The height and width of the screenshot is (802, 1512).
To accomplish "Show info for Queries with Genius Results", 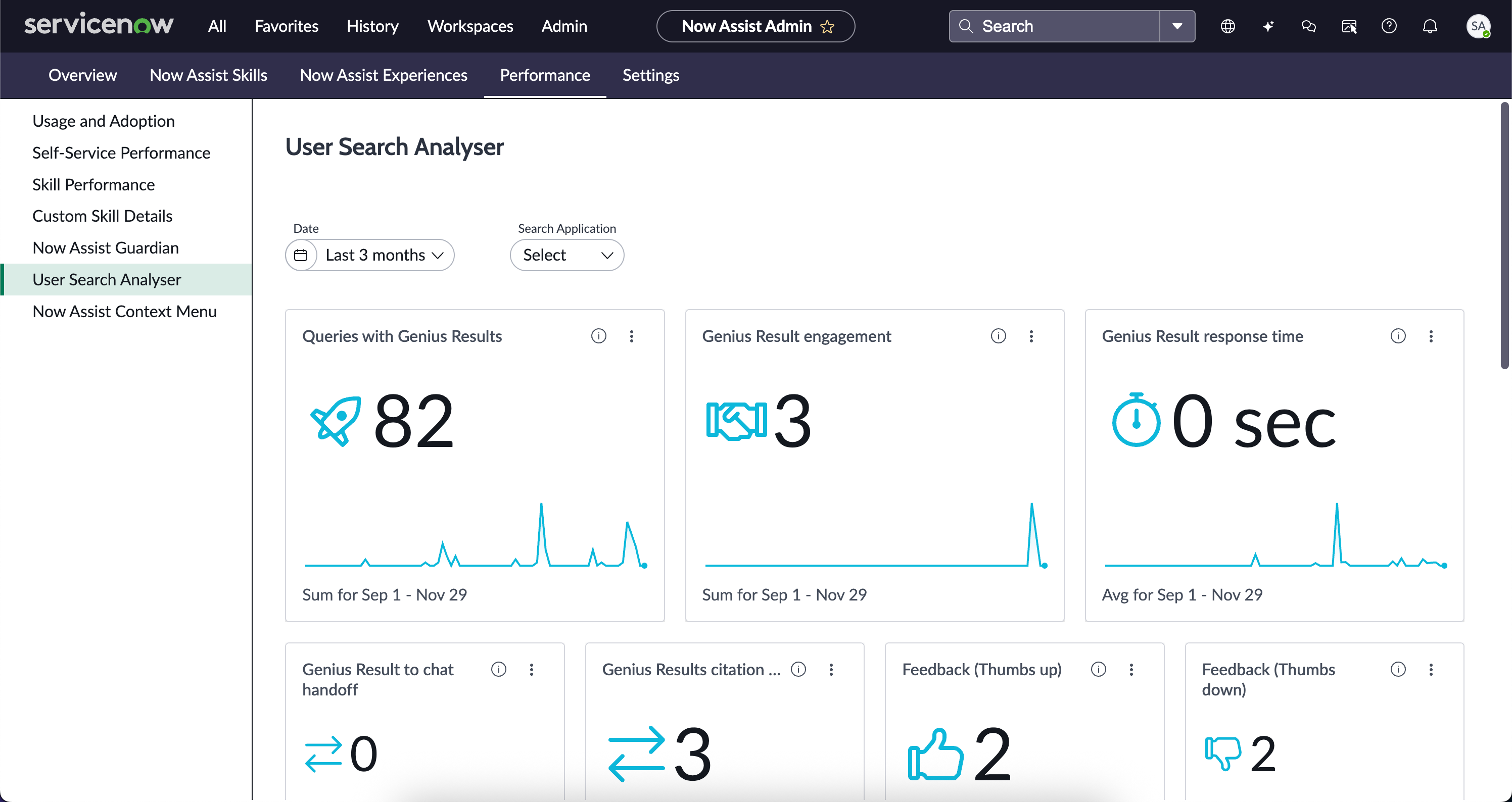I will pos(598,336).
